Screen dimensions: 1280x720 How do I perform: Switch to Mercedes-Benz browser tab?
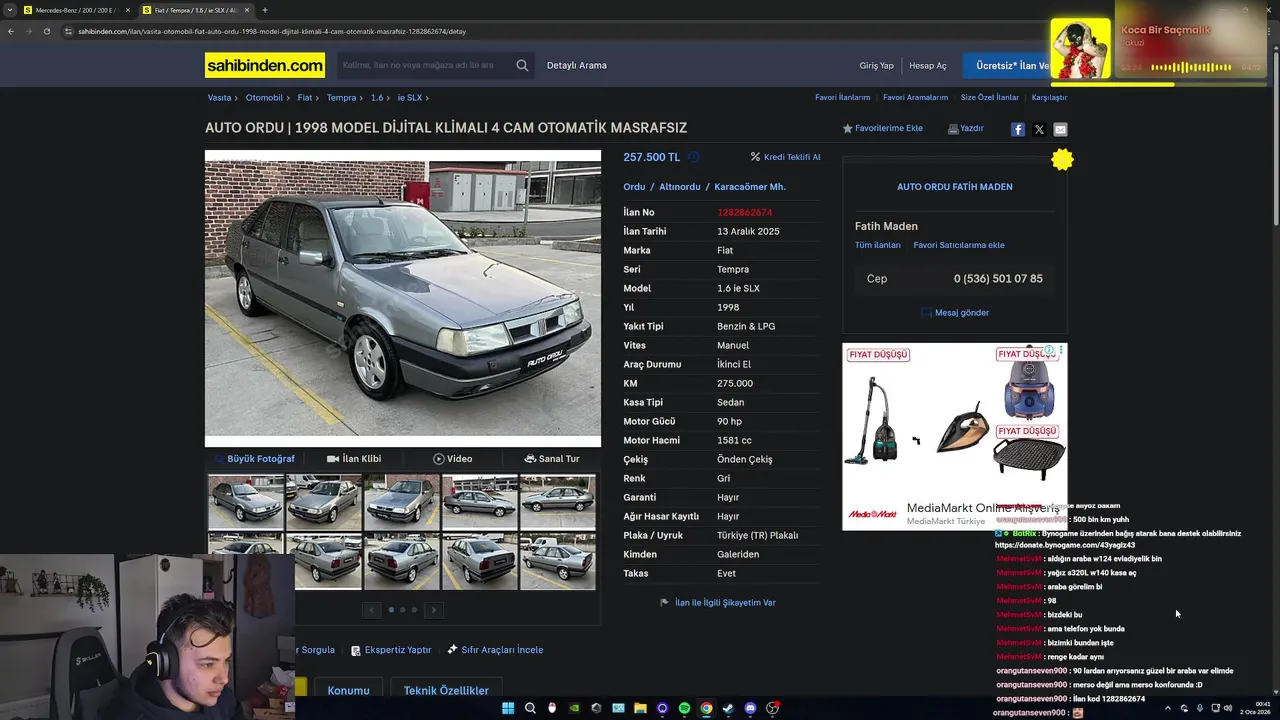pos(75,10)
